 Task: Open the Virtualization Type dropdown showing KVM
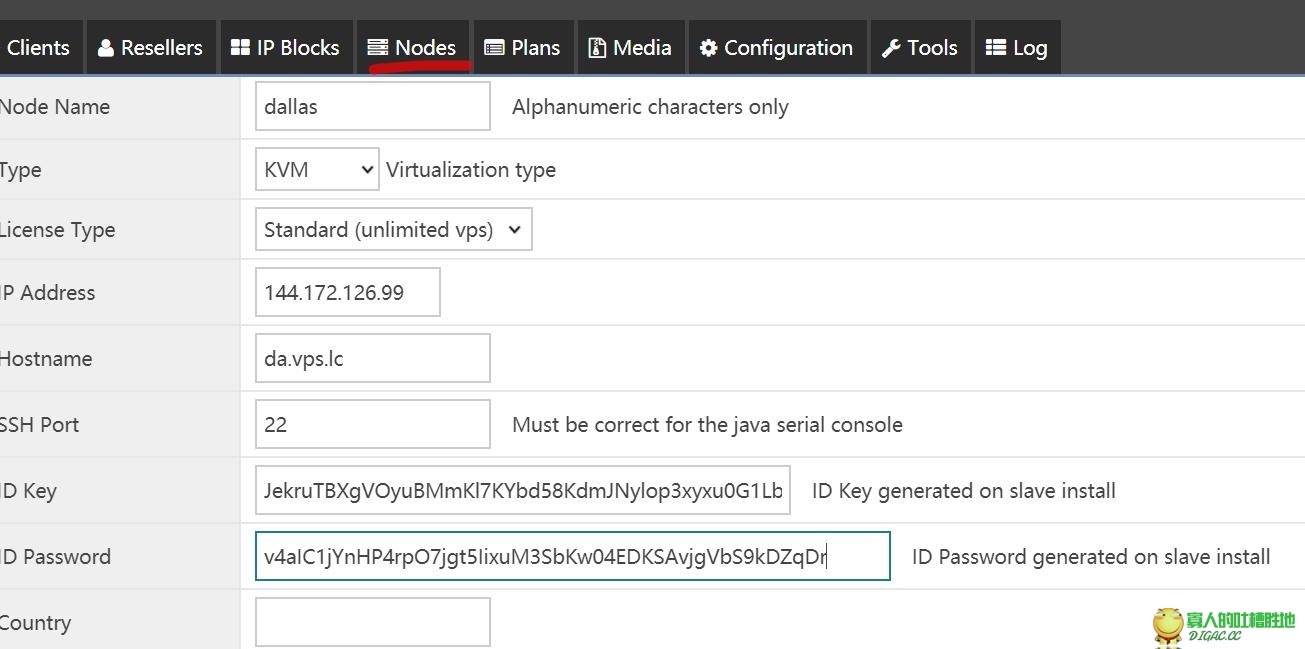coord(317,170)
